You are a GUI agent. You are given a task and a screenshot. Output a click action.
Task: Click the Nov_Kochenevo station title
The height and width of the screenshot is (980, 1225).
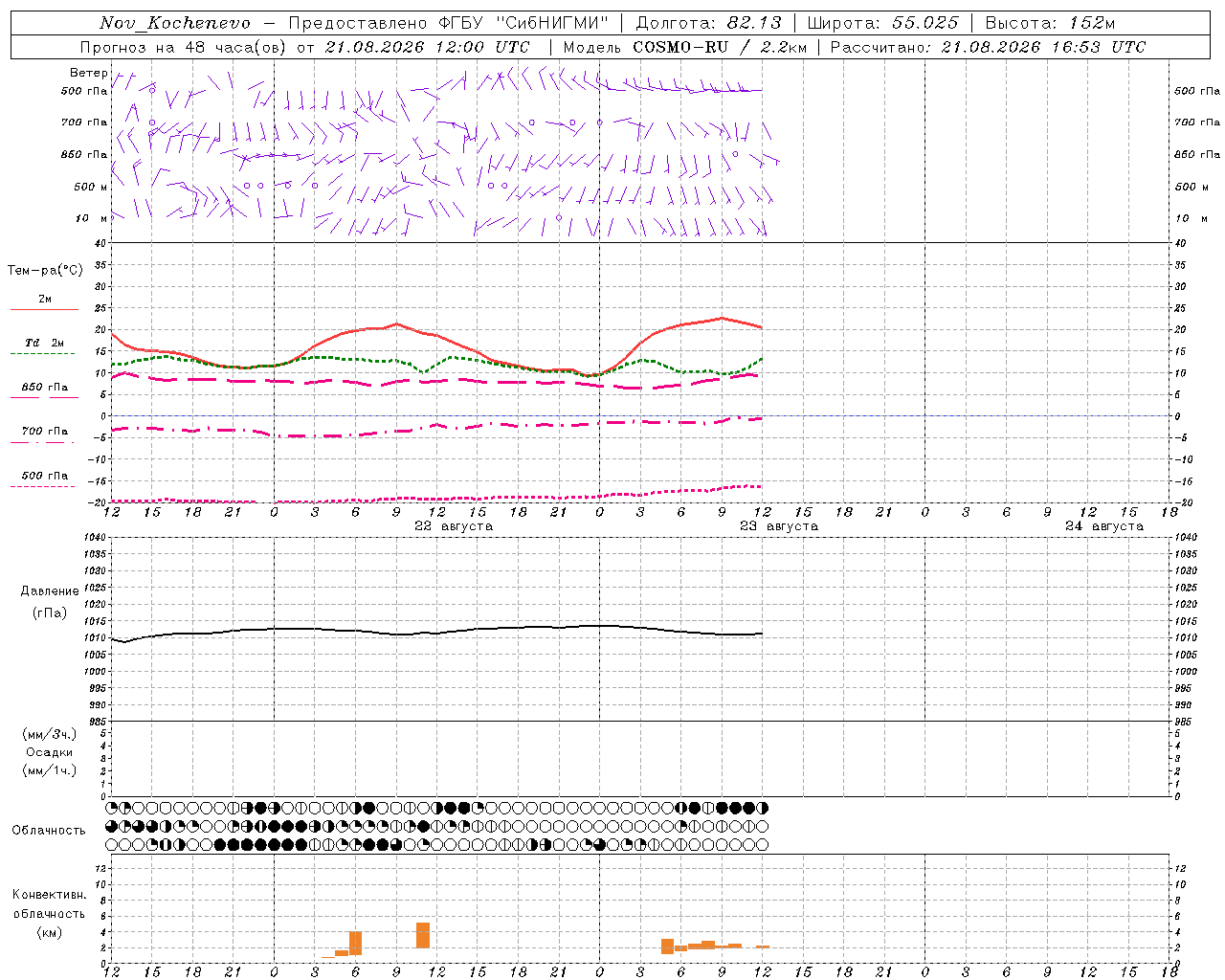tap(175, 23)
